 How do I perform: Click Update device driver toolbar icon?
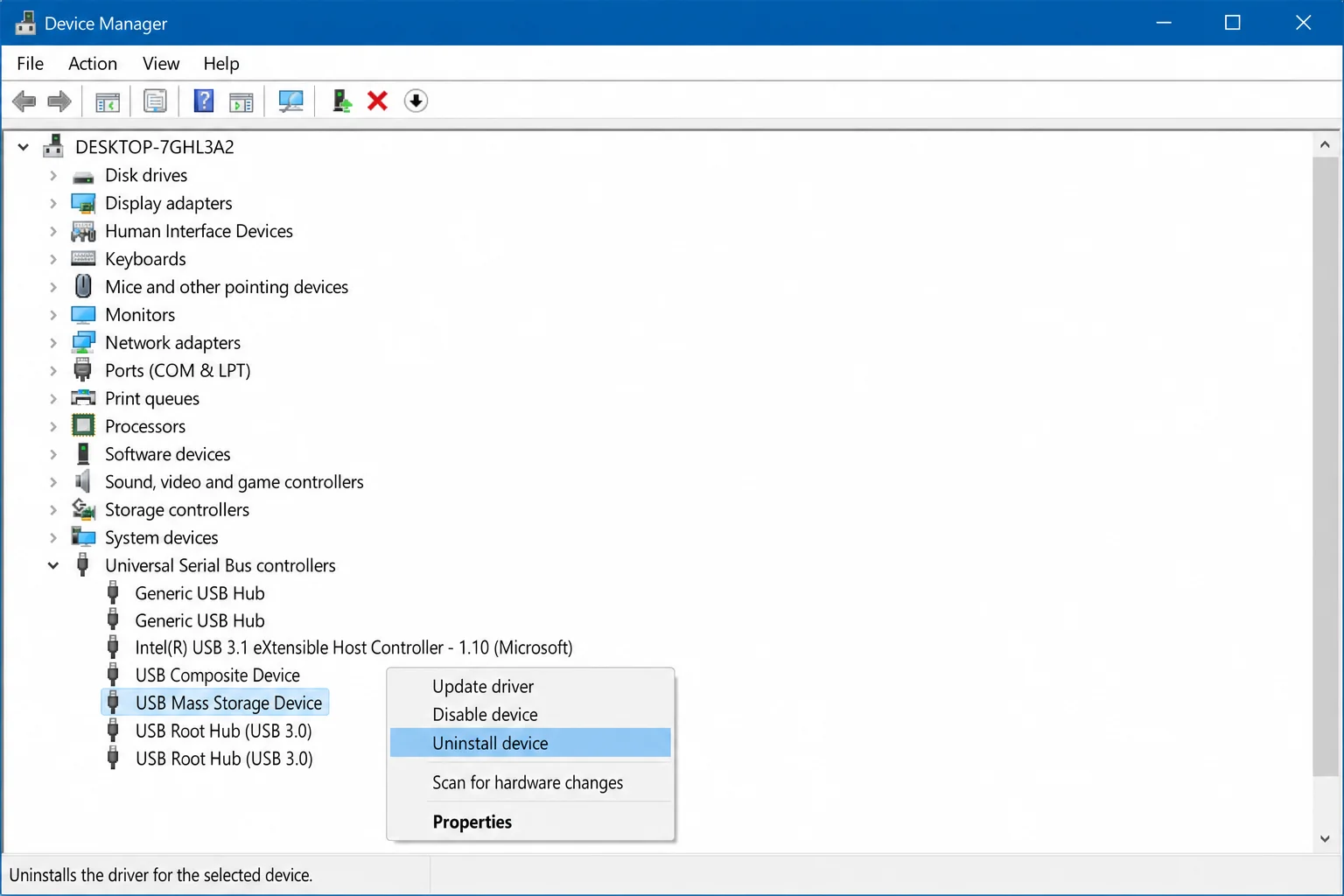point(341,101)
